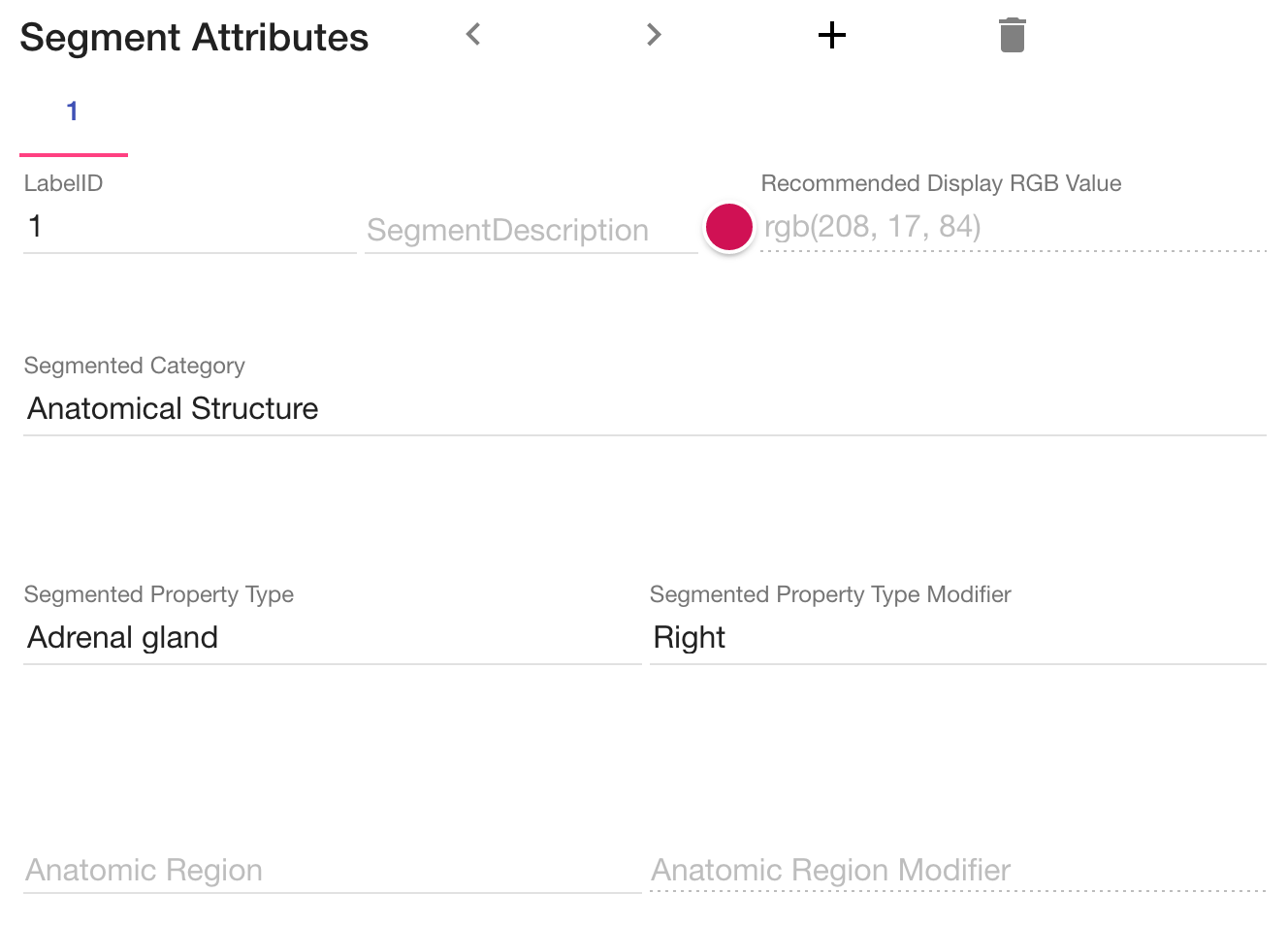Add a new segment with the plus icon

pos(832,36)
